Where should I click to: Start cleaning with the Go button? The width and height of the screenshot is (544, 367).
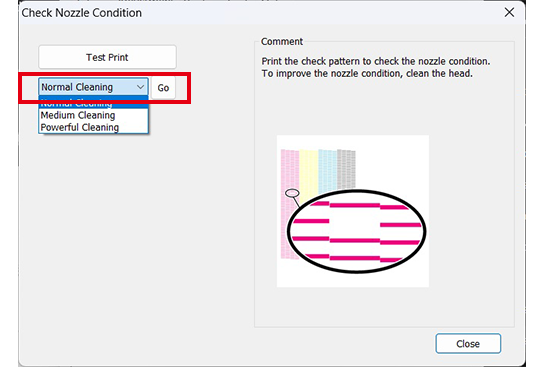(163, 87)
